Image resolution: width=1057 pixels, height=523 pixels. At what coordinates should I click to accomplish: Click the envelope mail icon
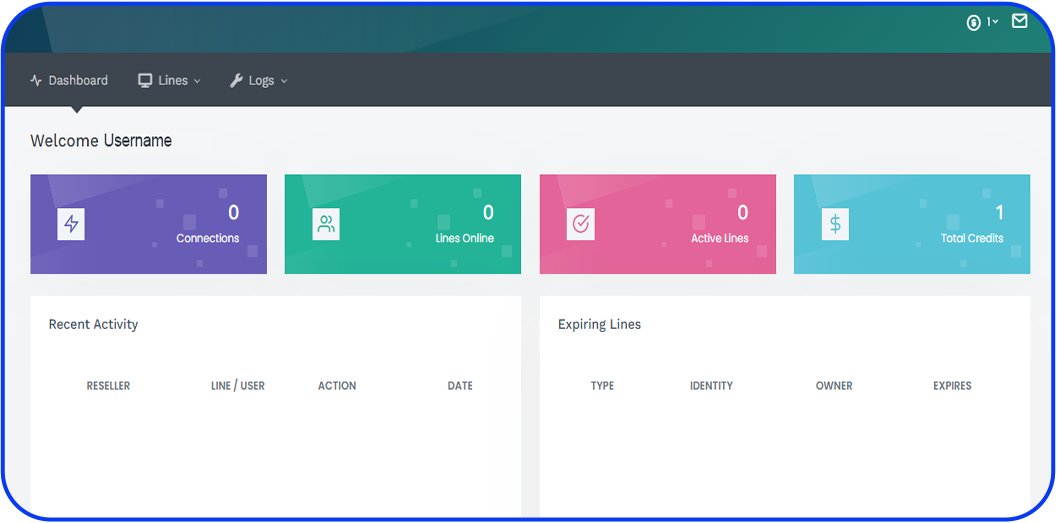pos(1019,21)
